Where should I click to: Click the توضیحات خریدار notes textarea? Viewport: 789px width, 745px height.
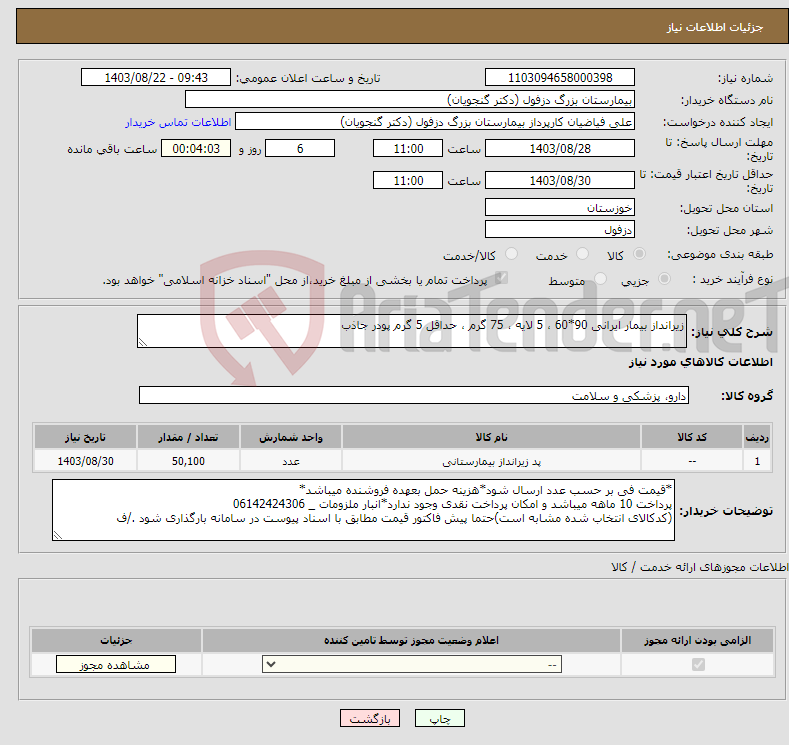pos(363,510)
